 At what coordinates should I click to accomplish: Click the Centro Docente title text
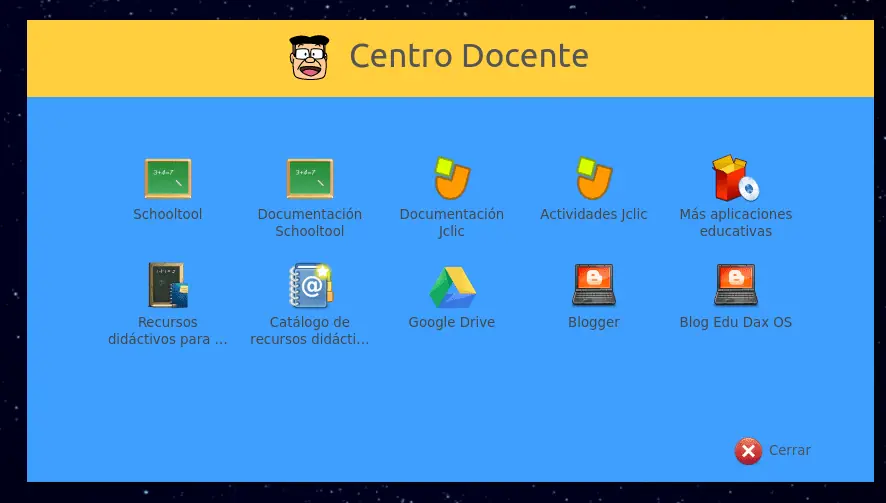point(469,56)
